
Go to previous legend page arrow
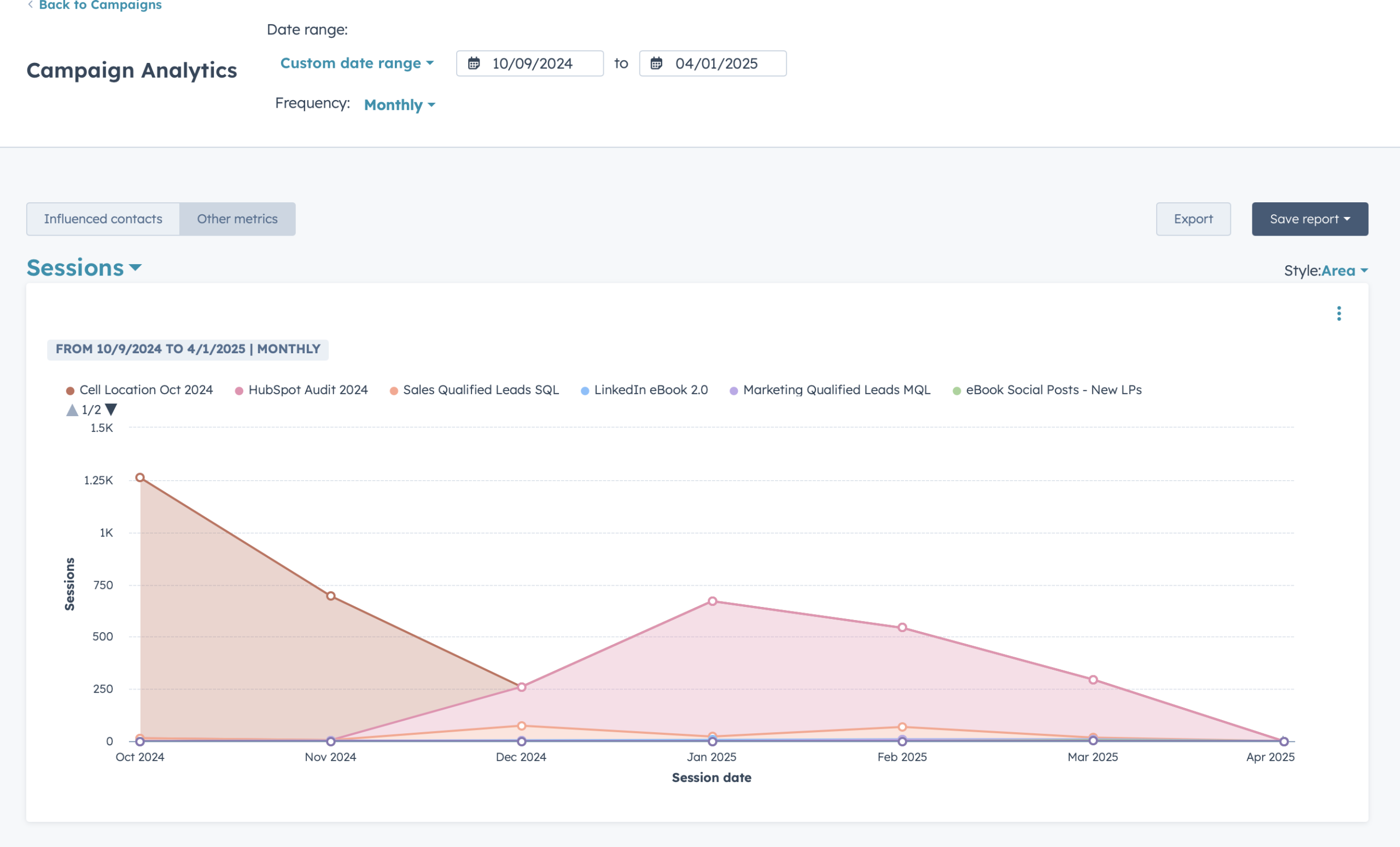click(x=72, y=410)
